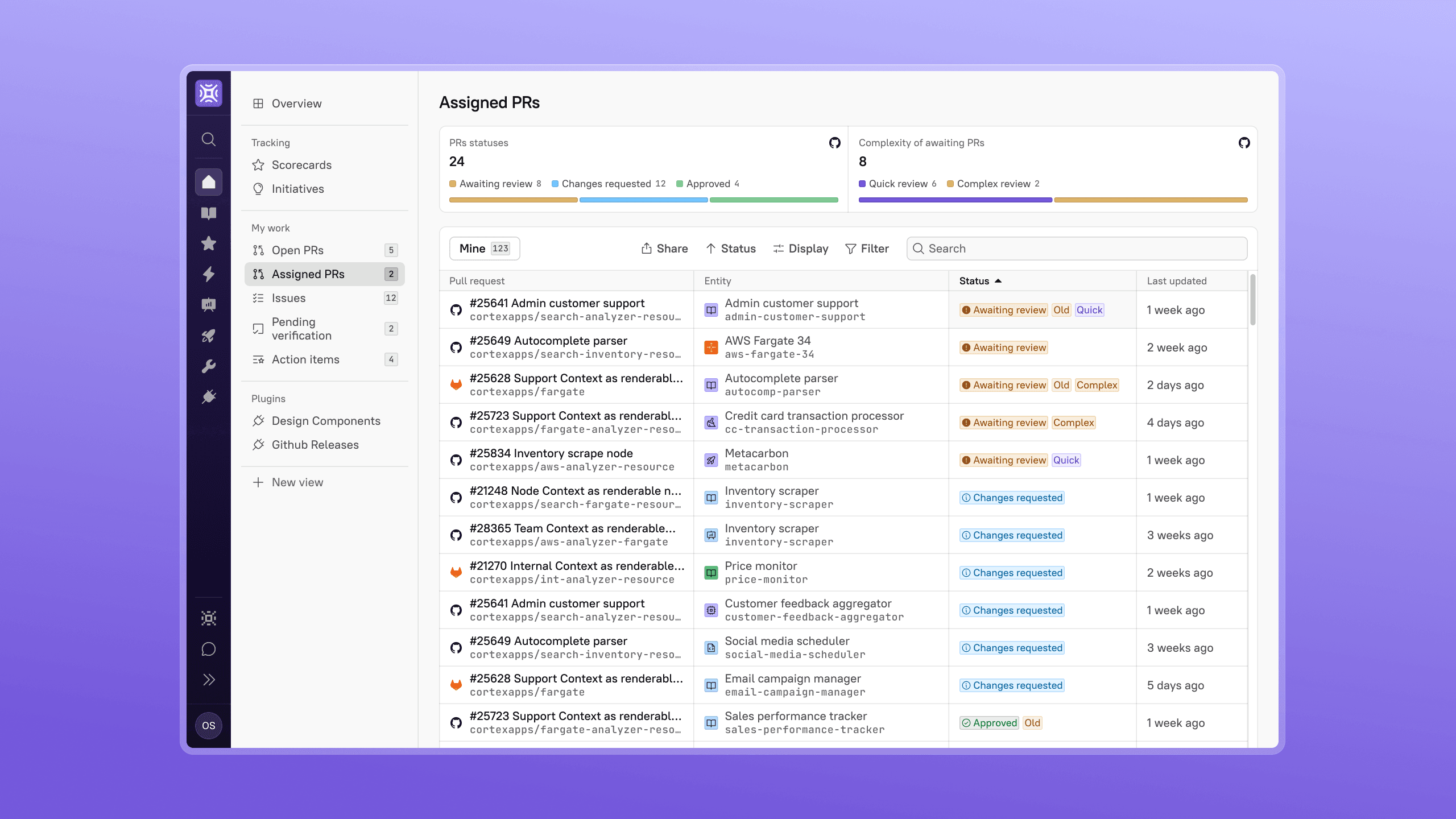Click the plug icon in the dark sidebar

click(209, 396)
